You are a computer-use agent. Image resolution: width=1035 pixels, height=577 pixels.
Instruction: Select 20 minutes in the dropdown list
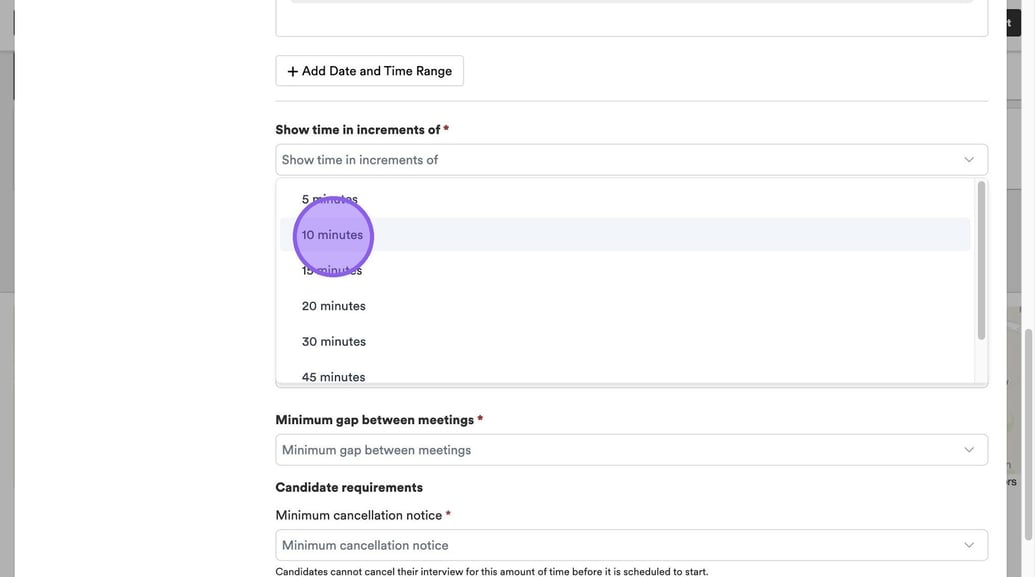tap(334, 306)
